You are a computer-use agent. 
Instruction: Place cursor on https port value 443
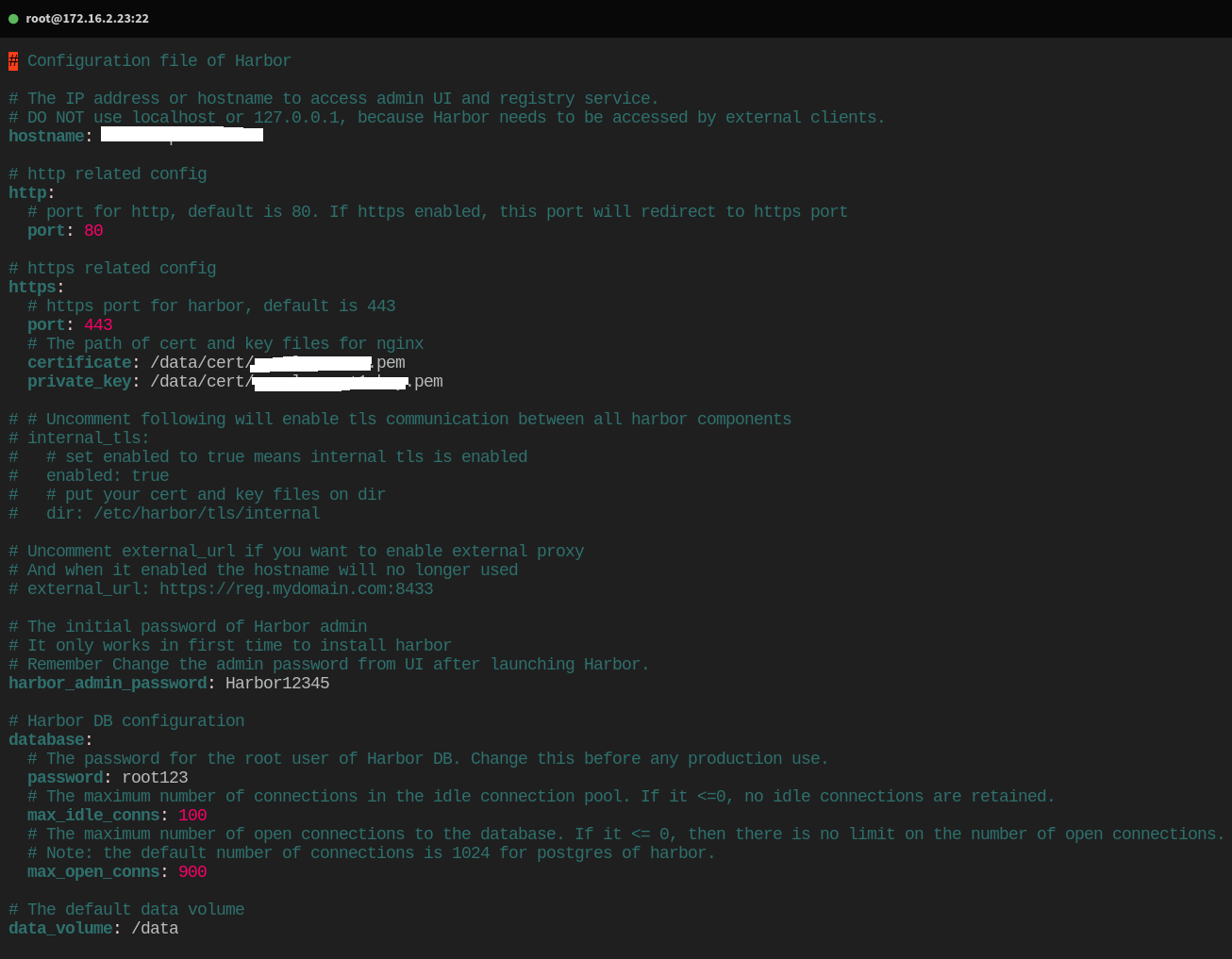click(98, 325)
